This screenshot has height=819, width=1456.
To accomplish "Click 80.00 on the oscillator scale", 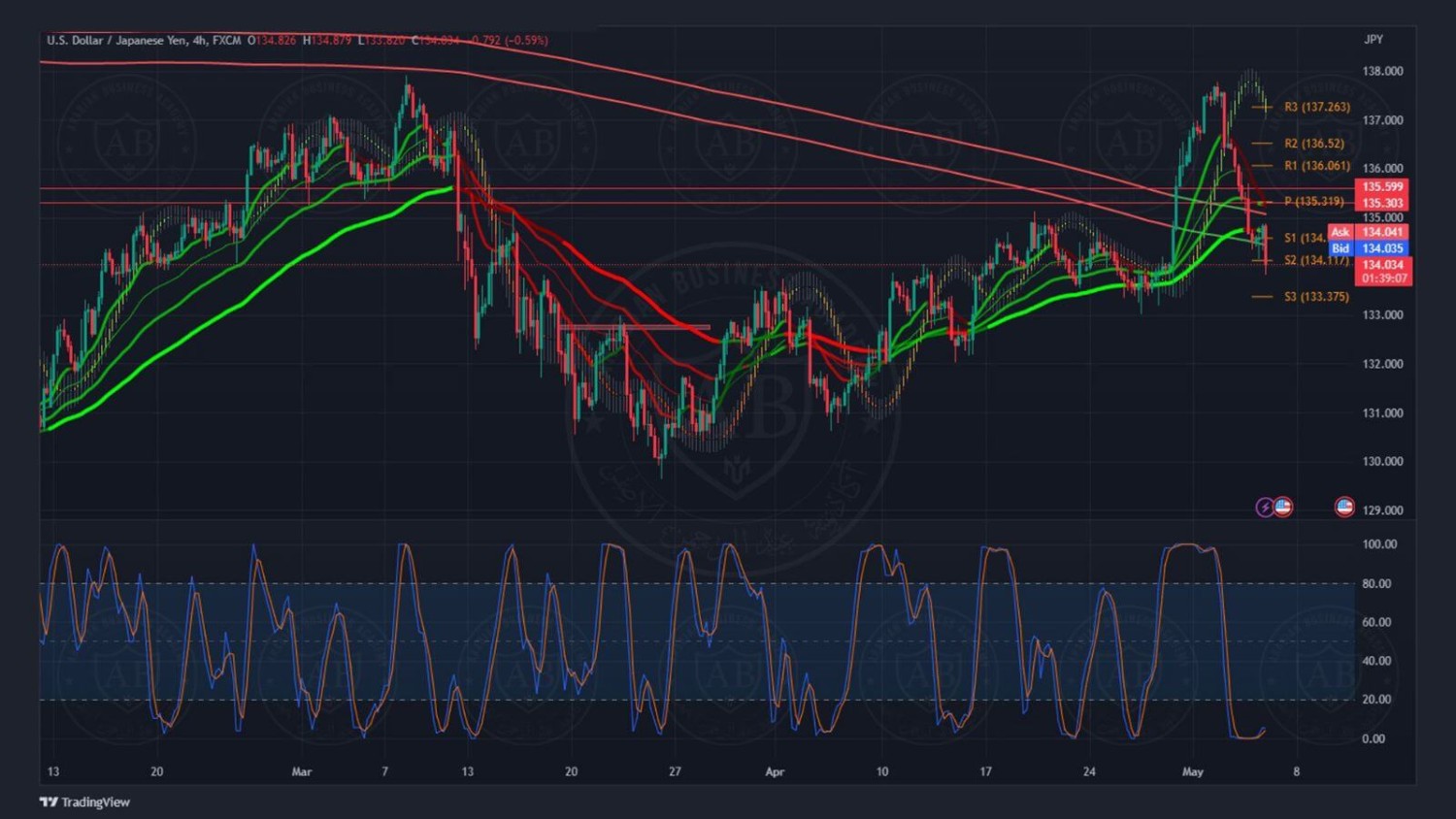I will (x=1376, y=583).
